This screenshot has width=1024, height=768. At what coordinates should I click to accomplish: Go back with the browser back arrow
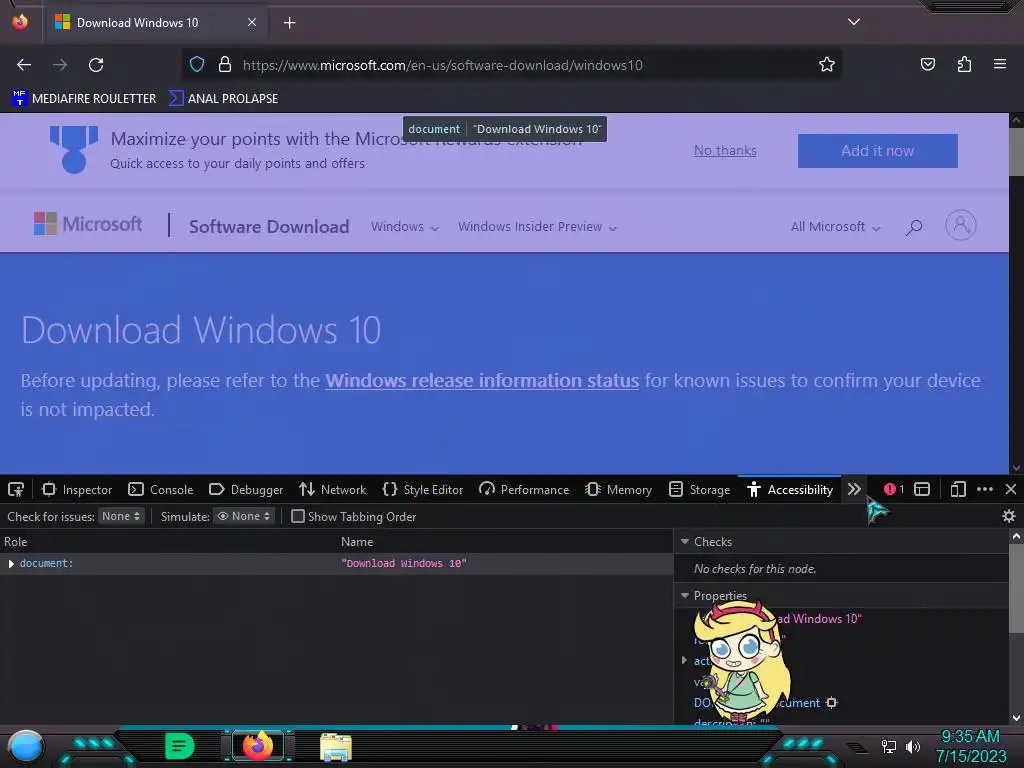click(x=24, y=65)
